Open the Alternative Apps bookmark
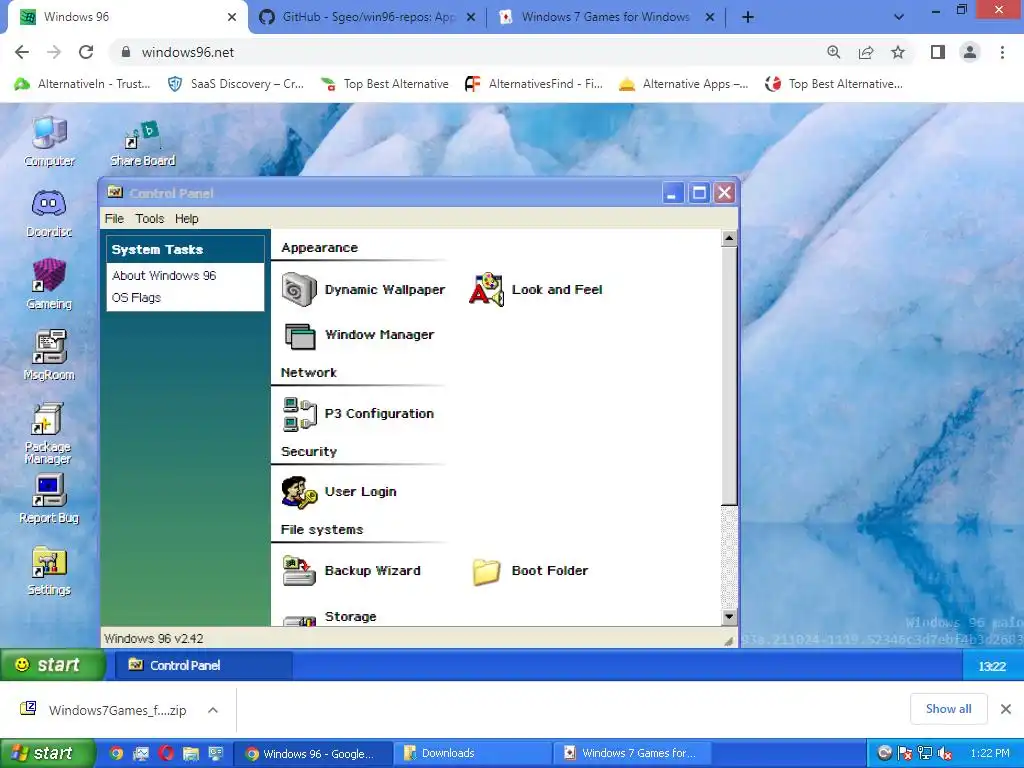 coord(683,84)
